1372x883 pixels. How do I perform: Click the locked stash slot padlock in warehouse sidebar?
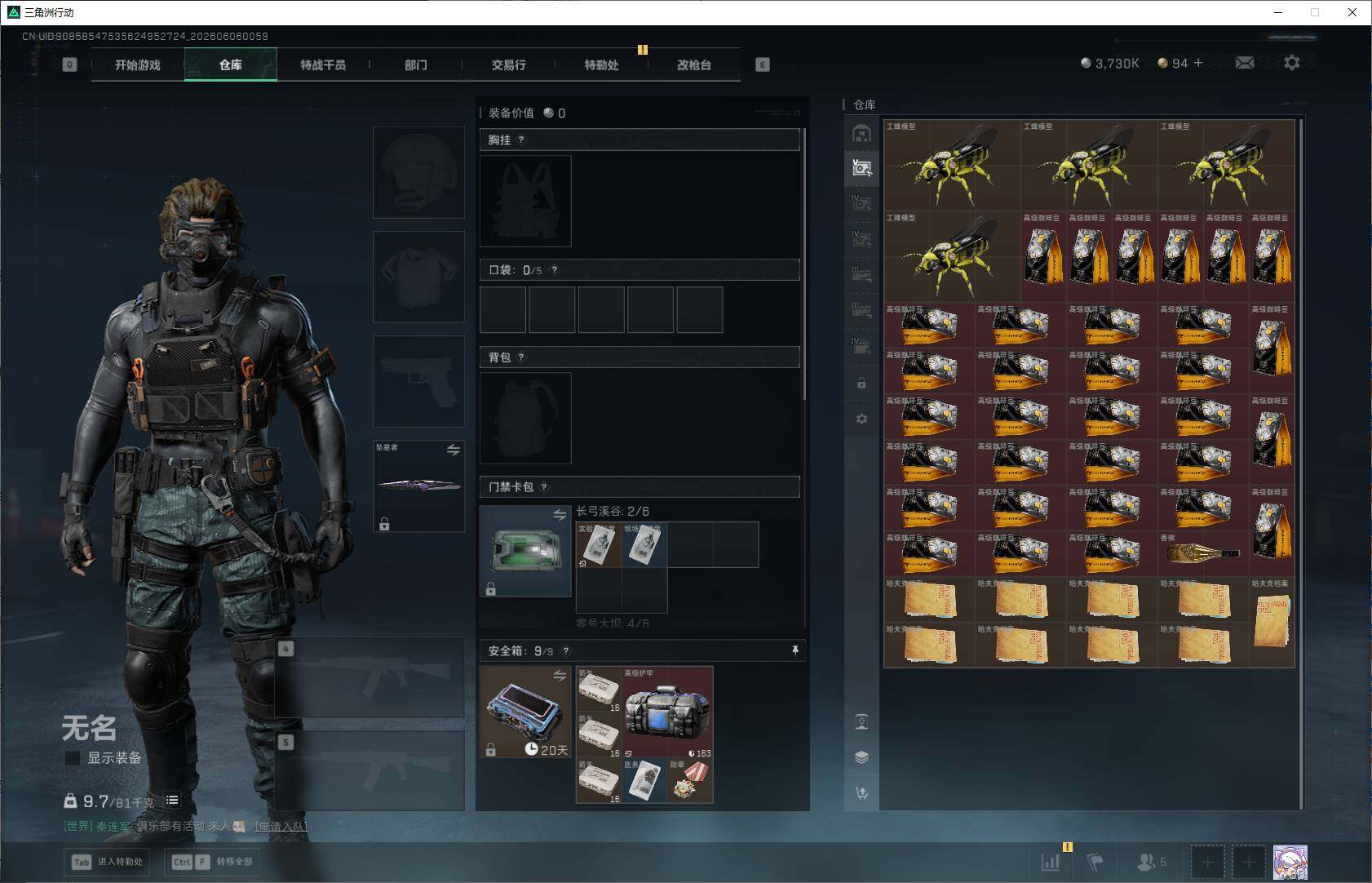tap(861, 383)
